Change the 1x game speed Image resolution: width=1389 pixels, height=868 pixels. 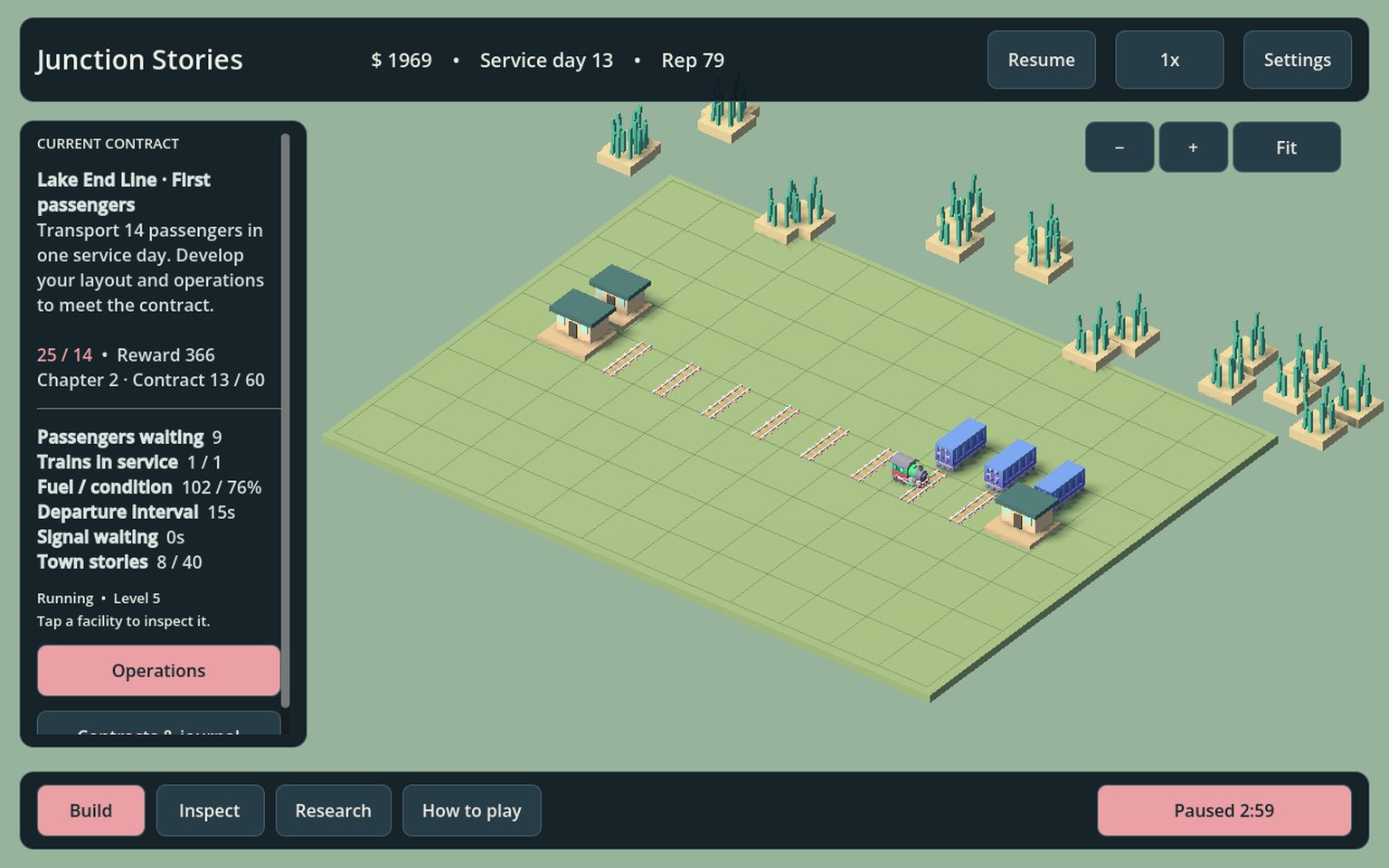(x=1169, y=60)
